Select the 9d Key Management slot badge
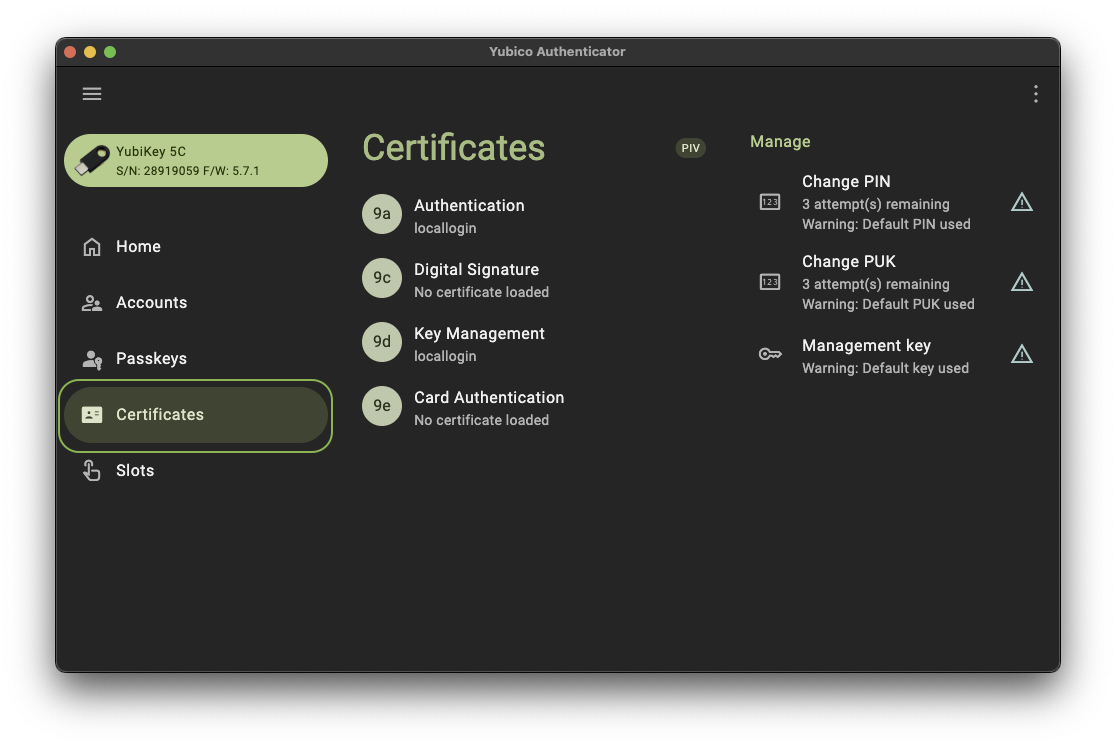The width and height of the screenshot is (1116, 746). coord(382,342)
